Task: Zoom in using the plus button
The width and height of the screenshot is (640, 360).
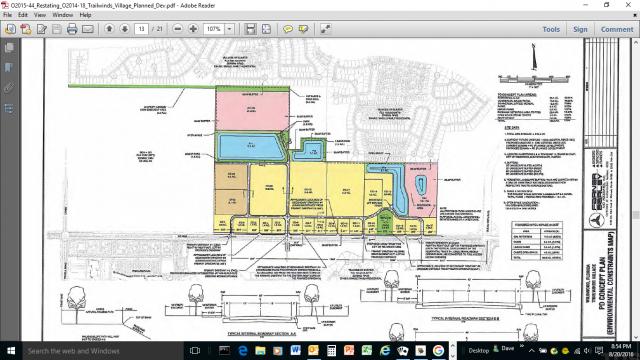Action: 193,29
